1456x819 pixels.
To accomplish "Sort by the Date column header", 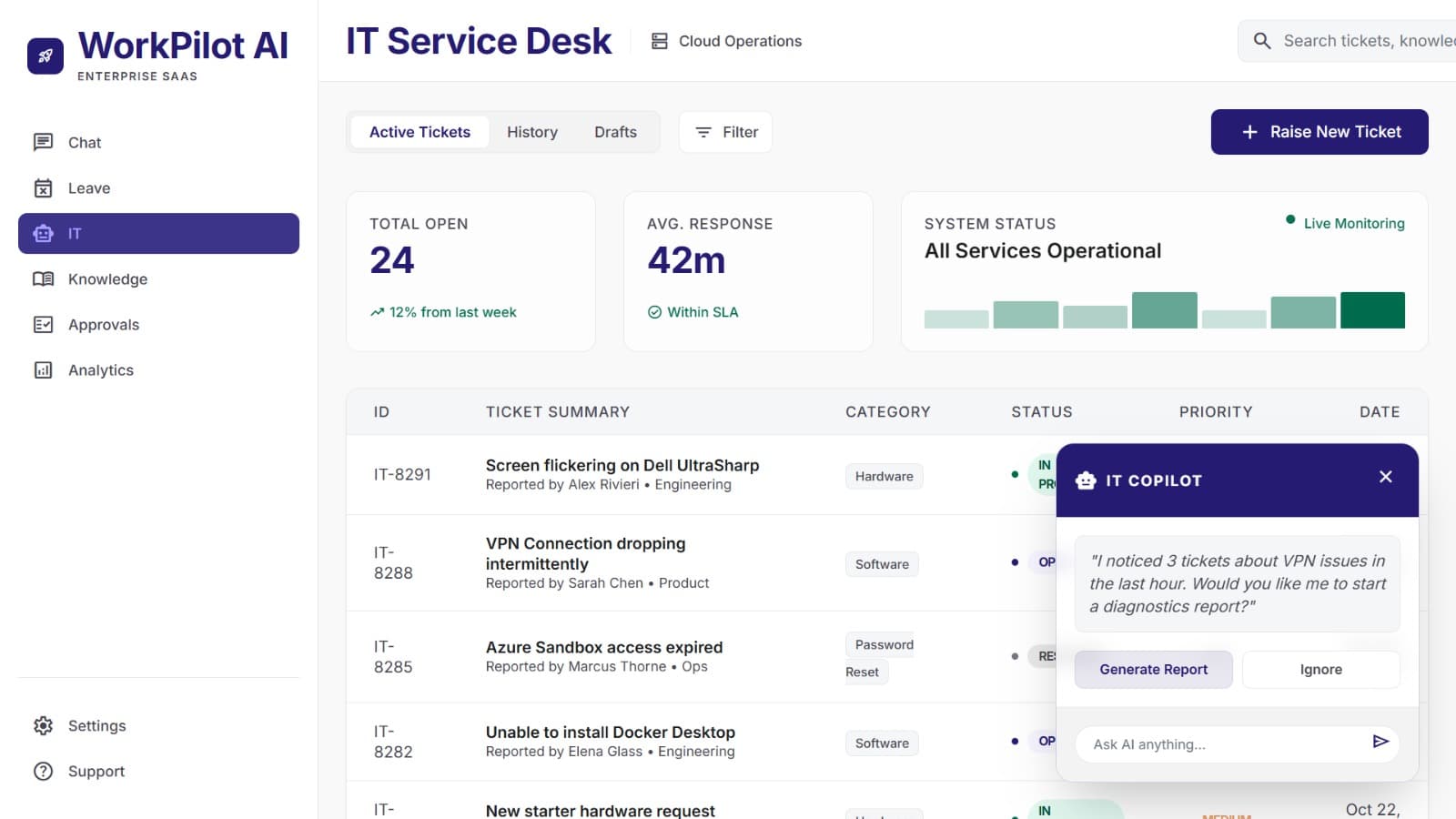I will [x=1380, y=411].
